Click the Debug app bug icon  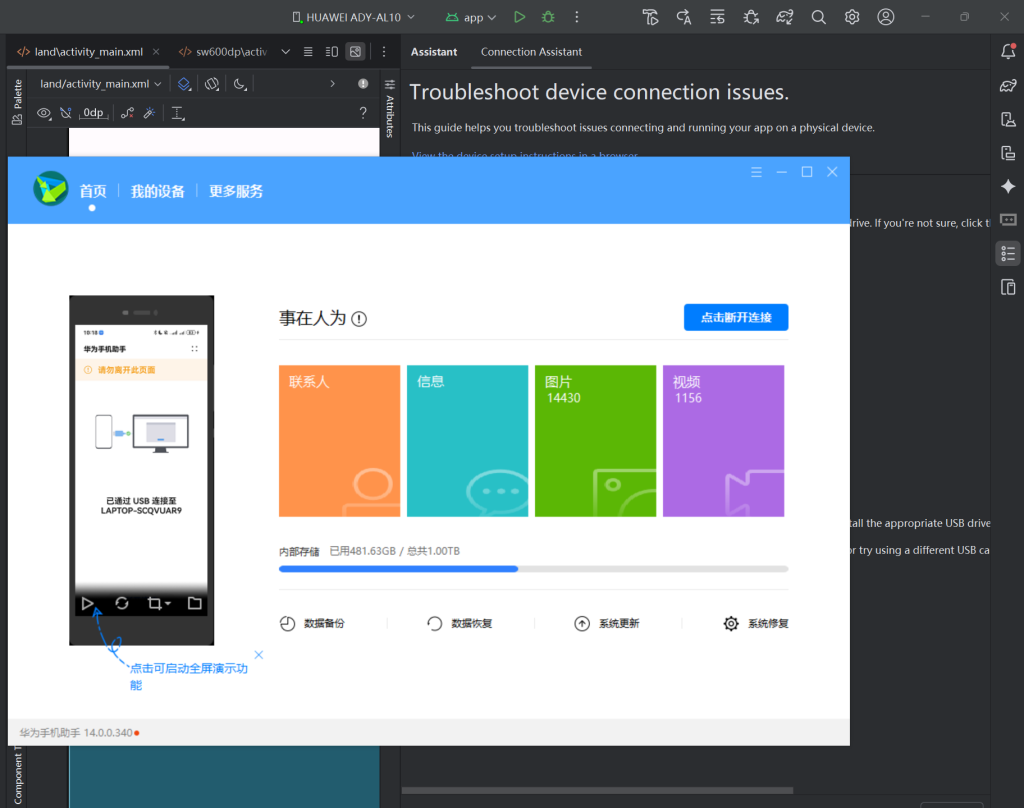click(547, 17)
